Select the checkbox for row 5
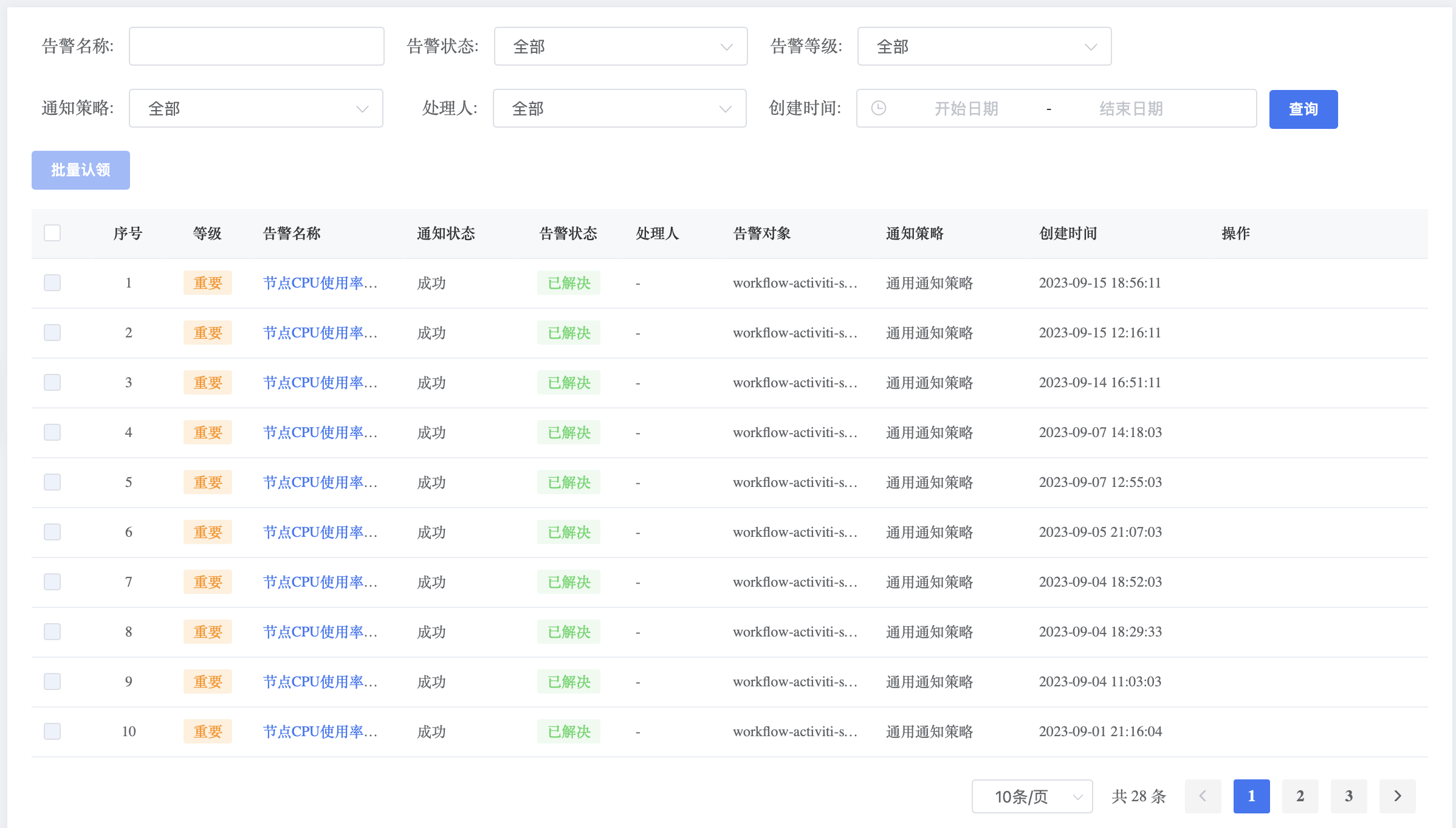 click(52, 482)
